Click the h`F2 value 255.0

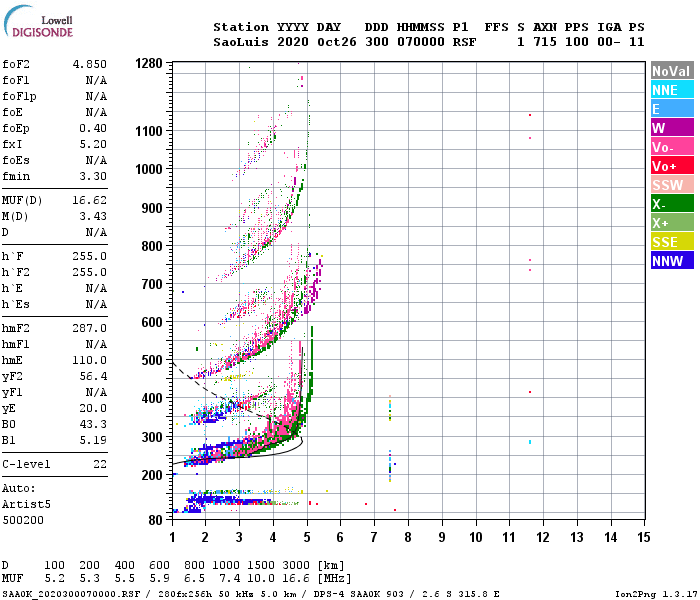[x=90, y=272]
